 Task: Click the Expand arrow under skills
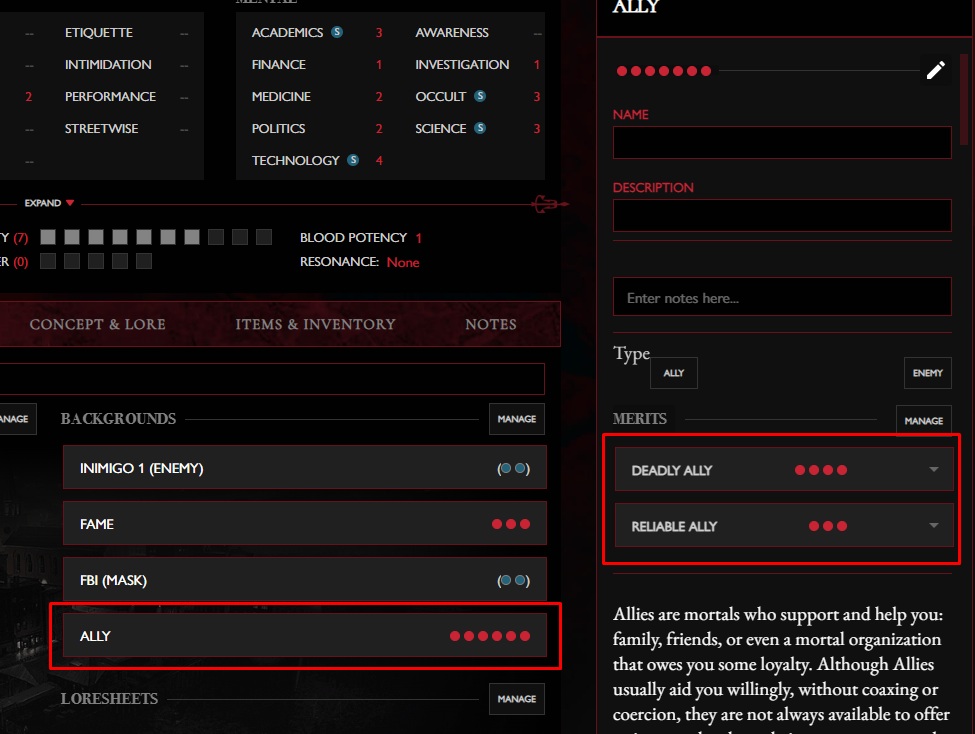[x=70, y=204]
